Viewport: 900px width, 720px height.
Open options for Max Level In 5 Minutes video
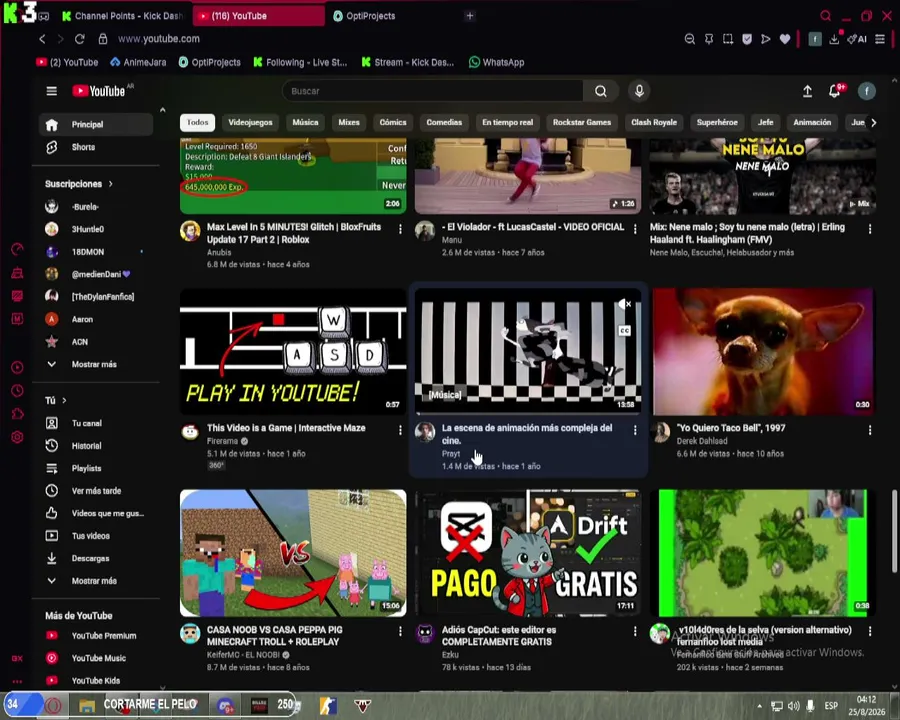point(400,229)
